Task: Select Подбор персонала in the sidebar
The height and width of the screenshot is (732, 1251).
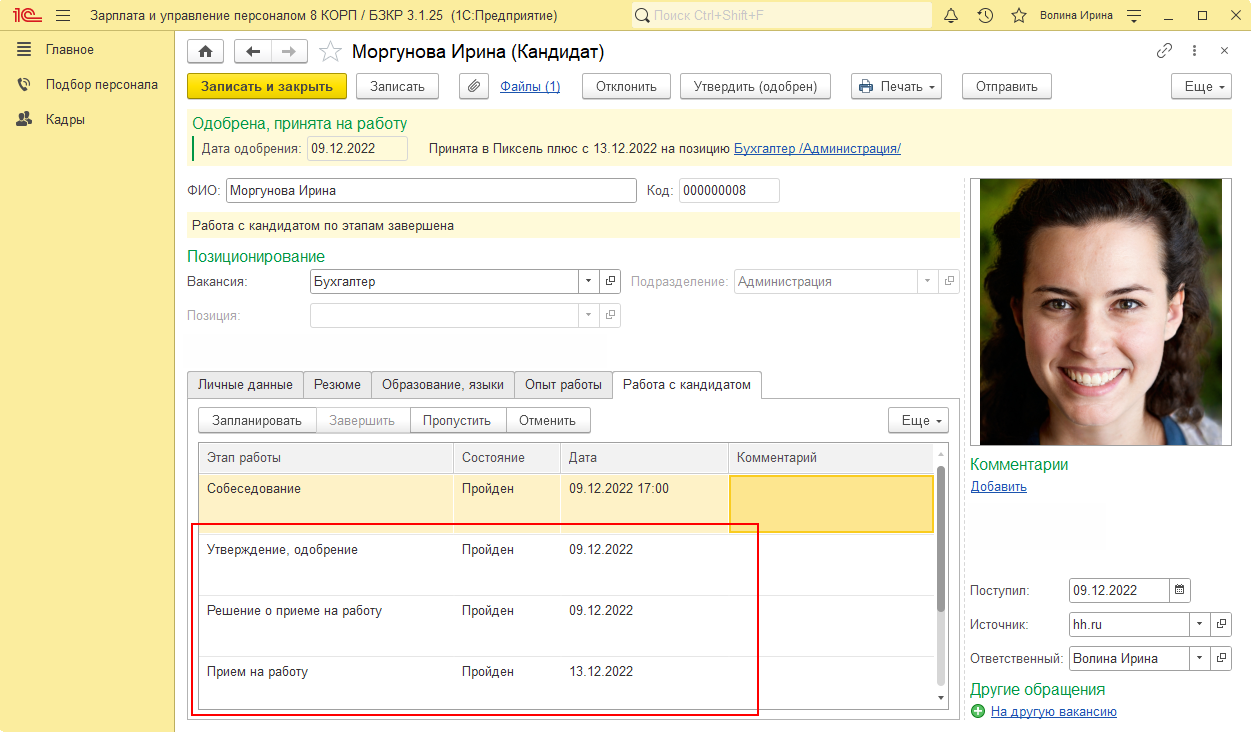Action: (x=101, y=85)
